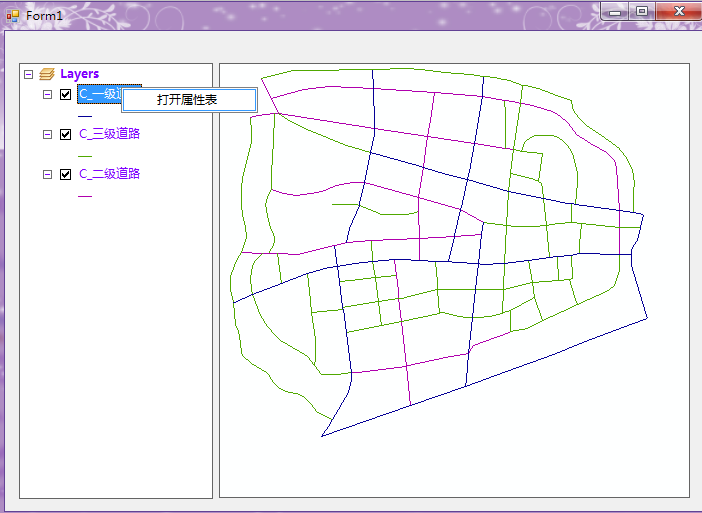This screenshot has width=702, height=513.
Task: Uncheck the C_一级道路 layer checkbox
Action: (66, 94)
